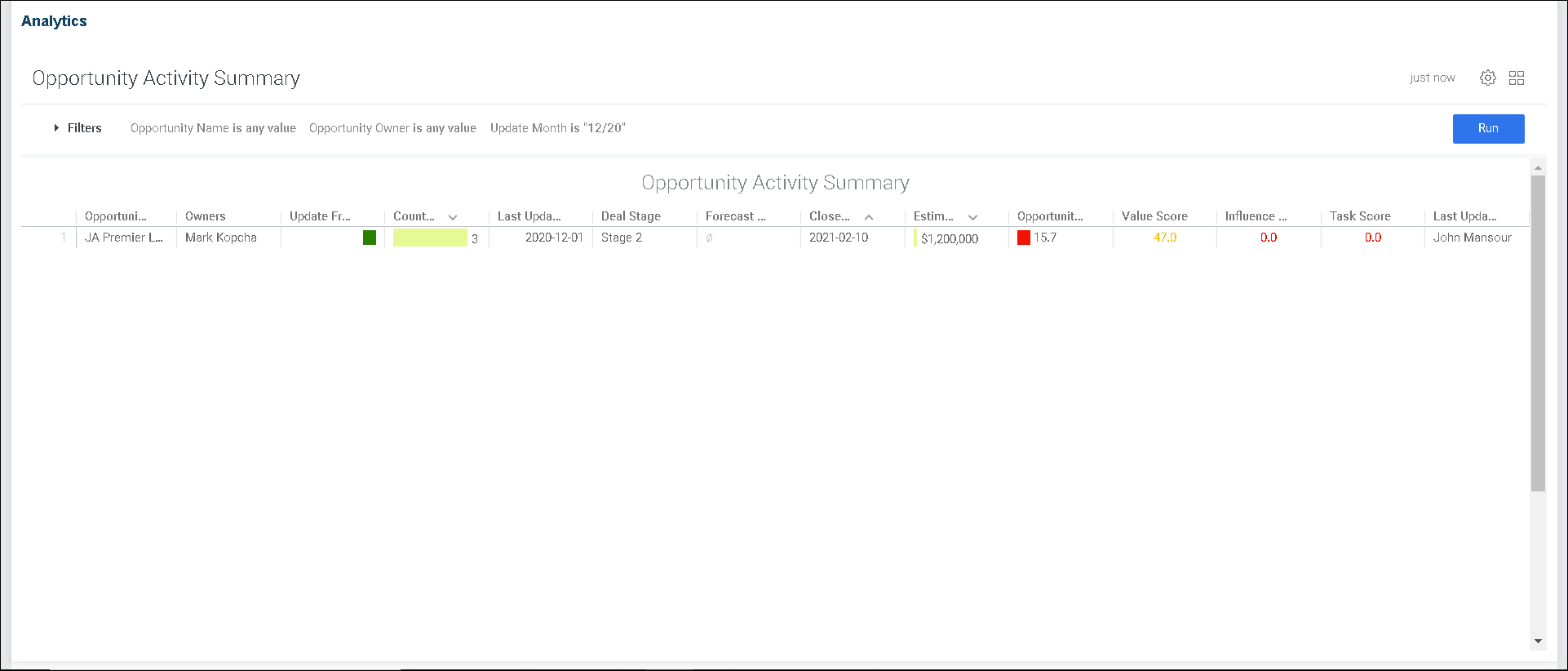This screenshot has width=1568, height=671.
Task: Click the tile grid layout icon
Action: [x=1517, y=78]
